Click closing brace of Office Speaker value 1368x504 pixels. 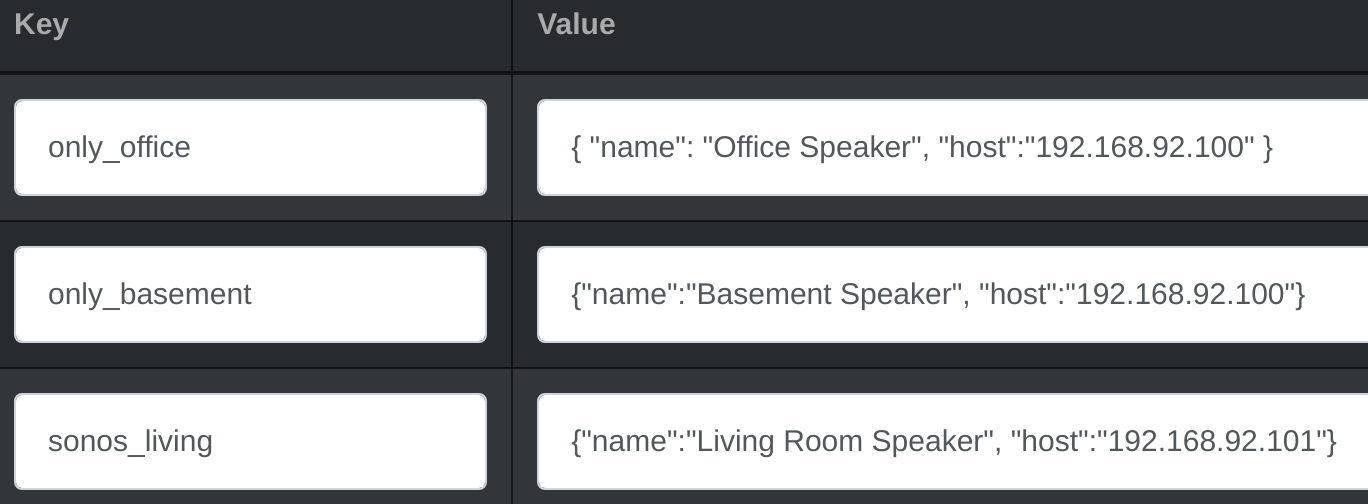pos(1268,147)
